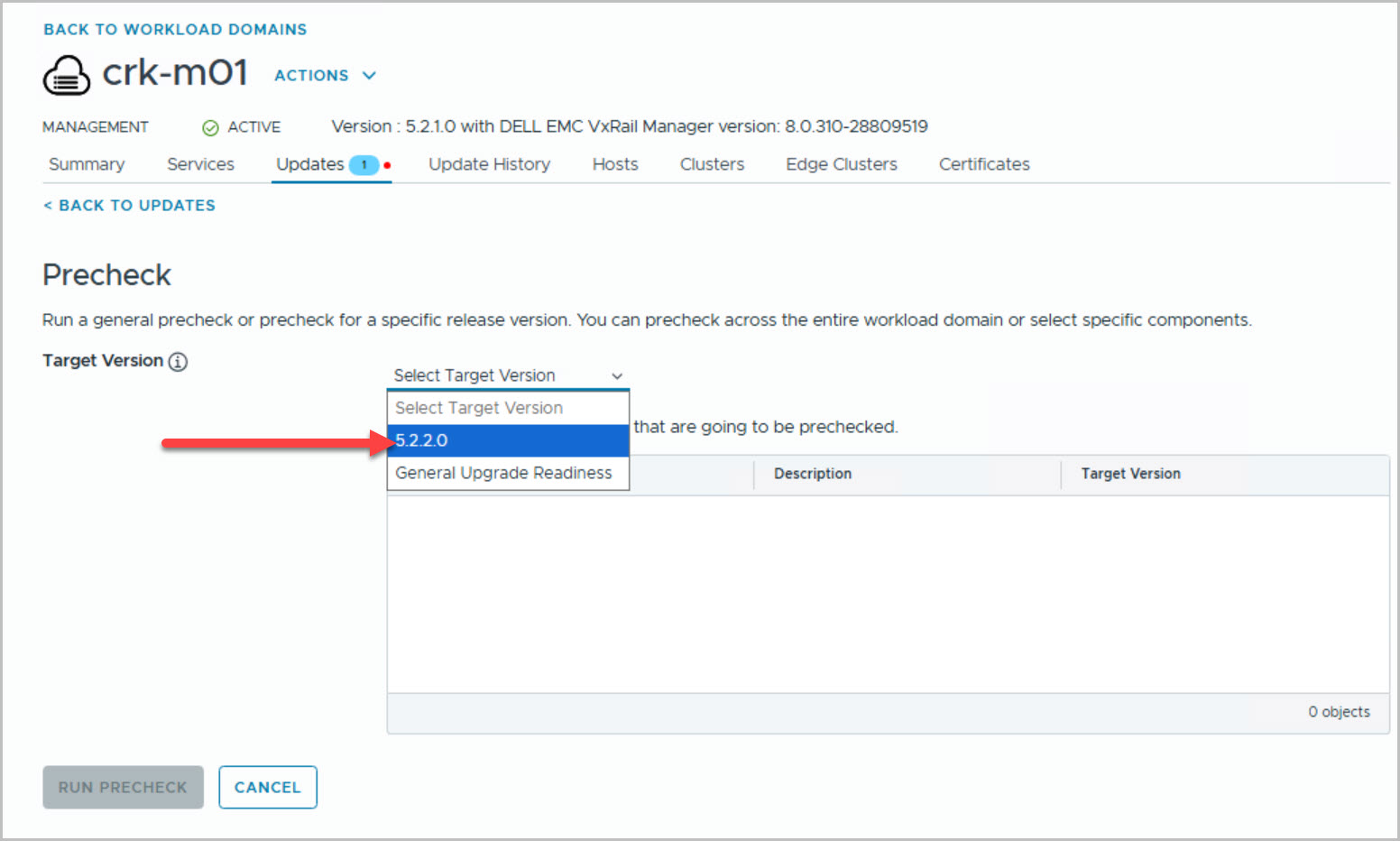View the Edge Clusters tab

pyautogui.click(x=841, y=164)
